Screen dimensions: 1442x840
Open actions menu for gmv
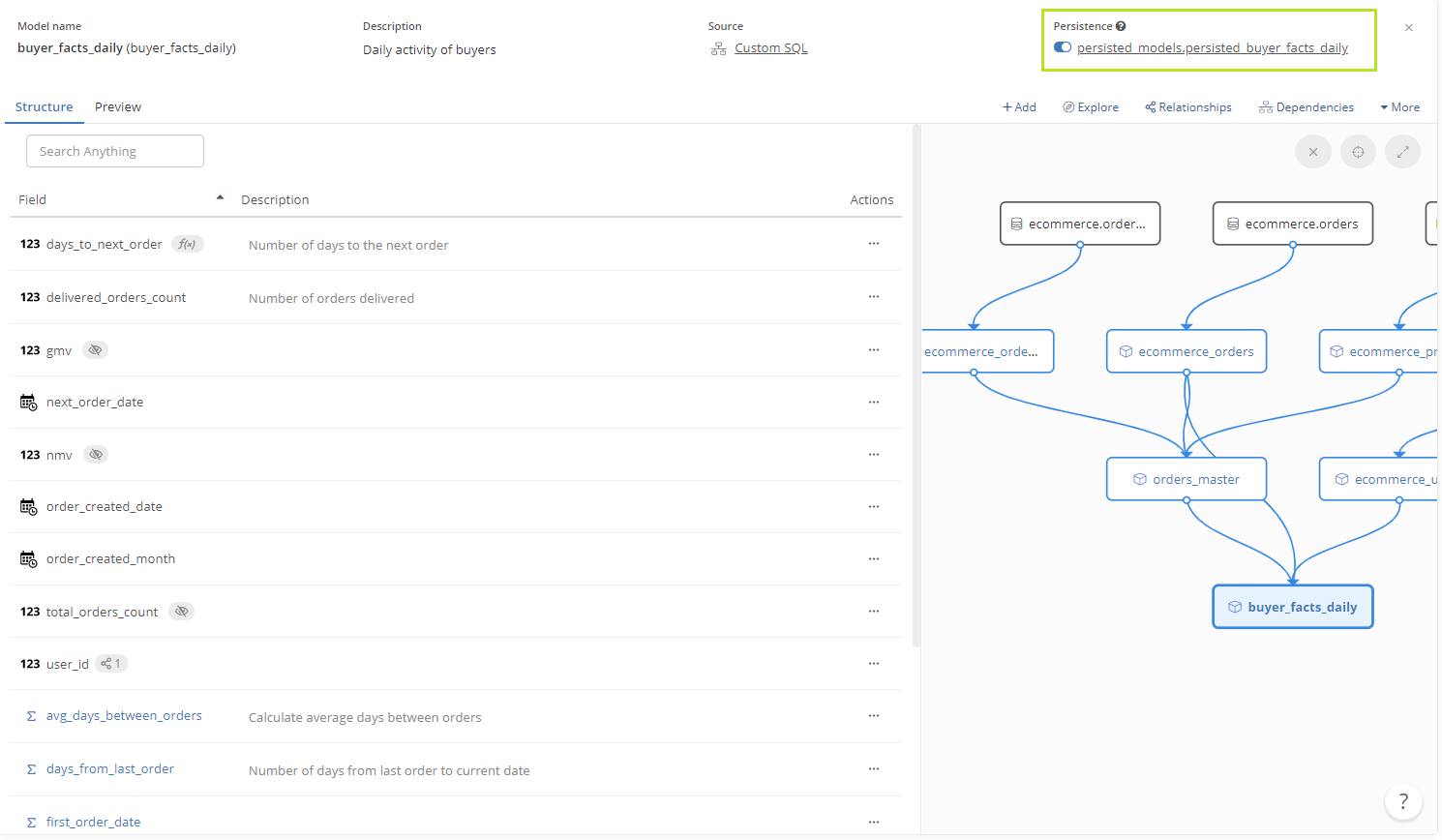(x=874, y=349)
